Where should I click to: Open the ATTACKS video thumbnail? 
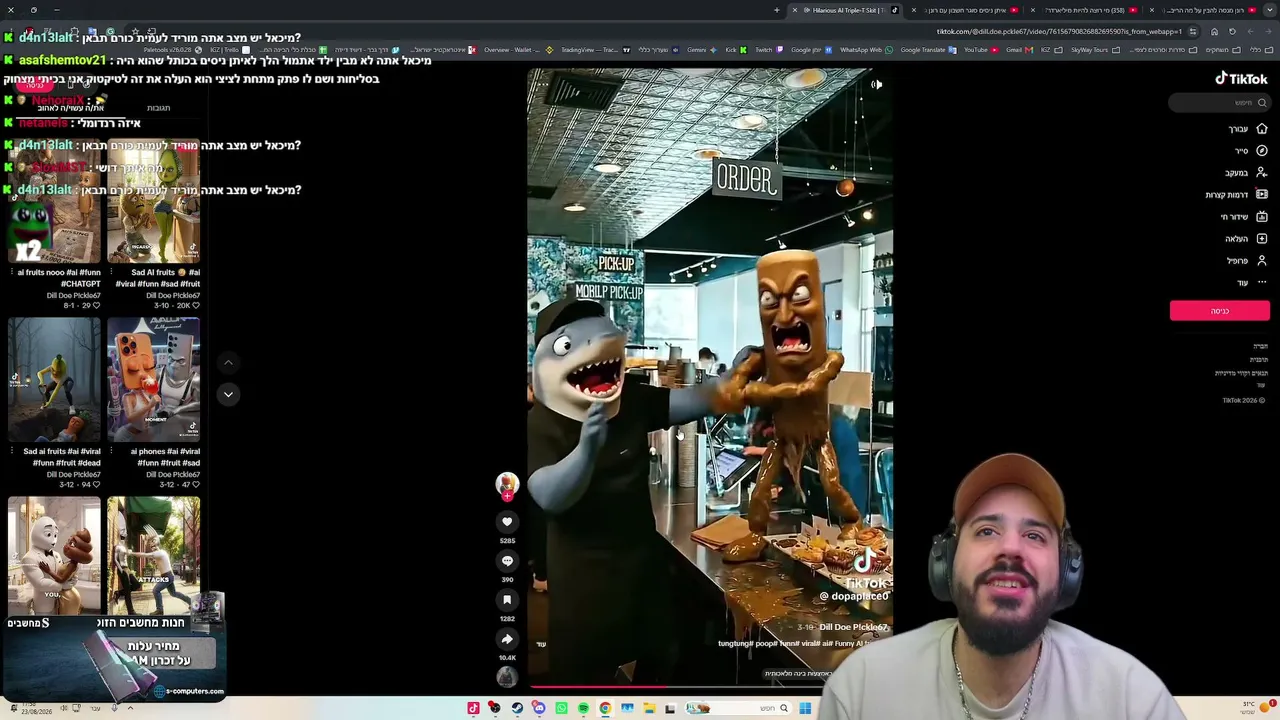(153, 556)
